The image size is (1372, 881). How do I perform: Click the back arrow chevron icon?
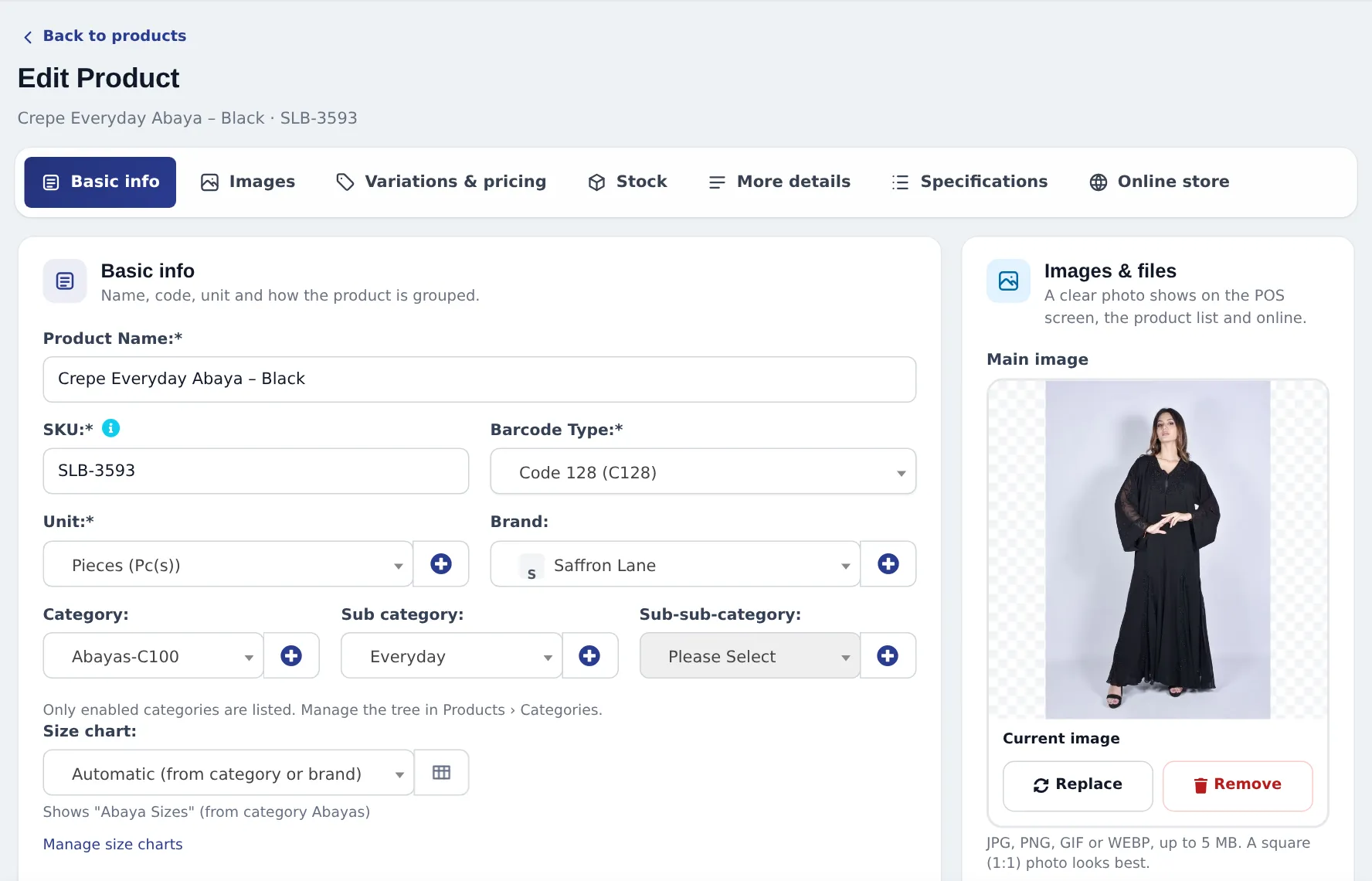click(28, 37)
